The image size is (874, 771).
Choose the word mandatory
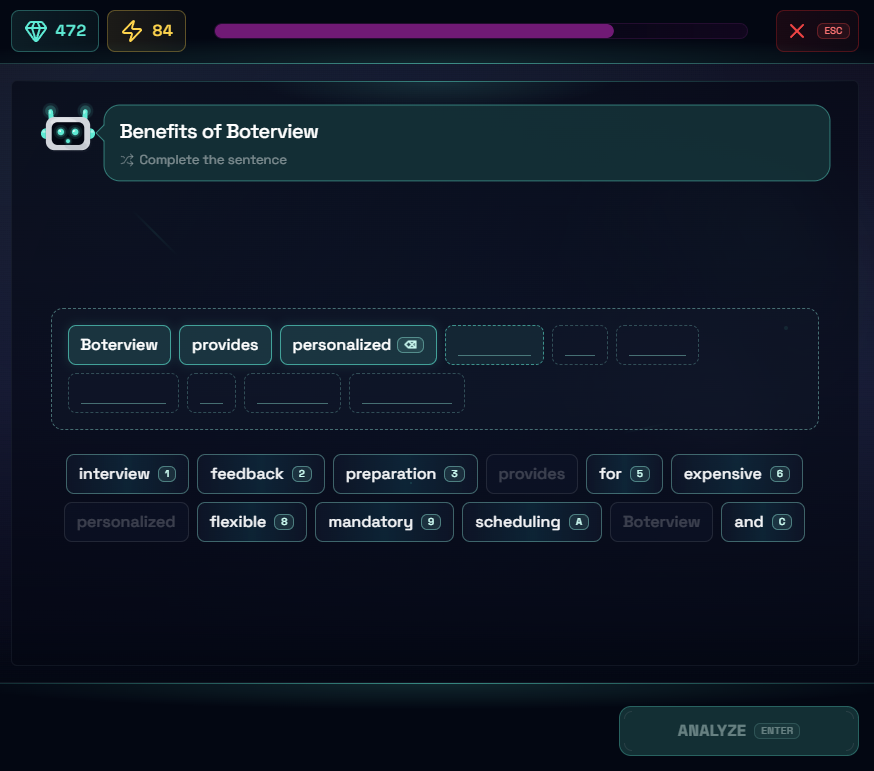(385, 522)
